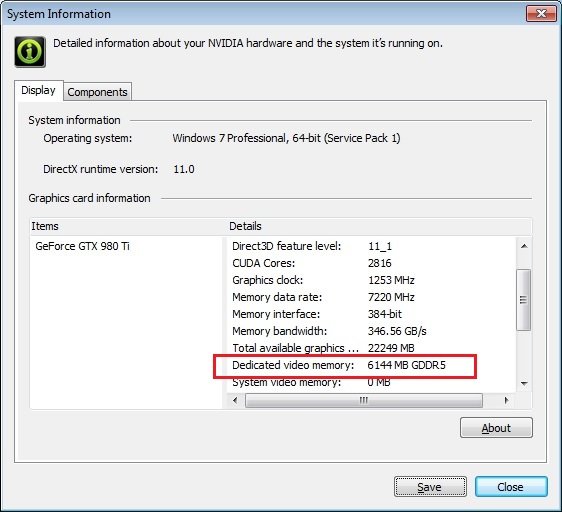Click the Windows 7 Professional operating system text

(286, 138)
